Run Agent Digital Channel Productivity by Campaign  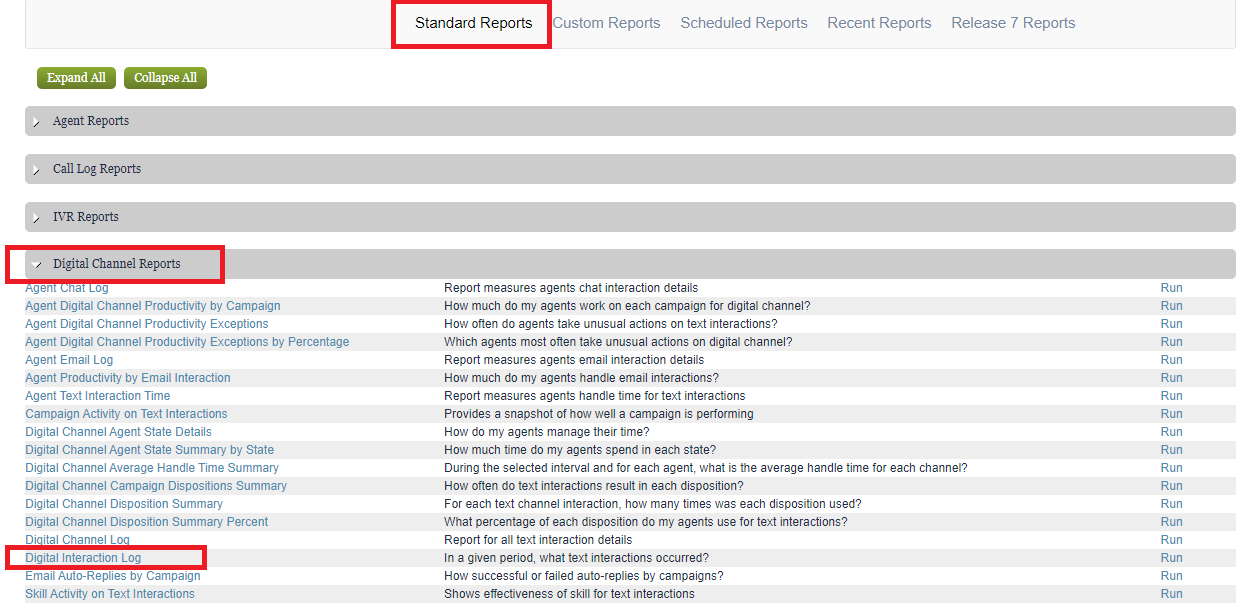[x=1171, y=306]
